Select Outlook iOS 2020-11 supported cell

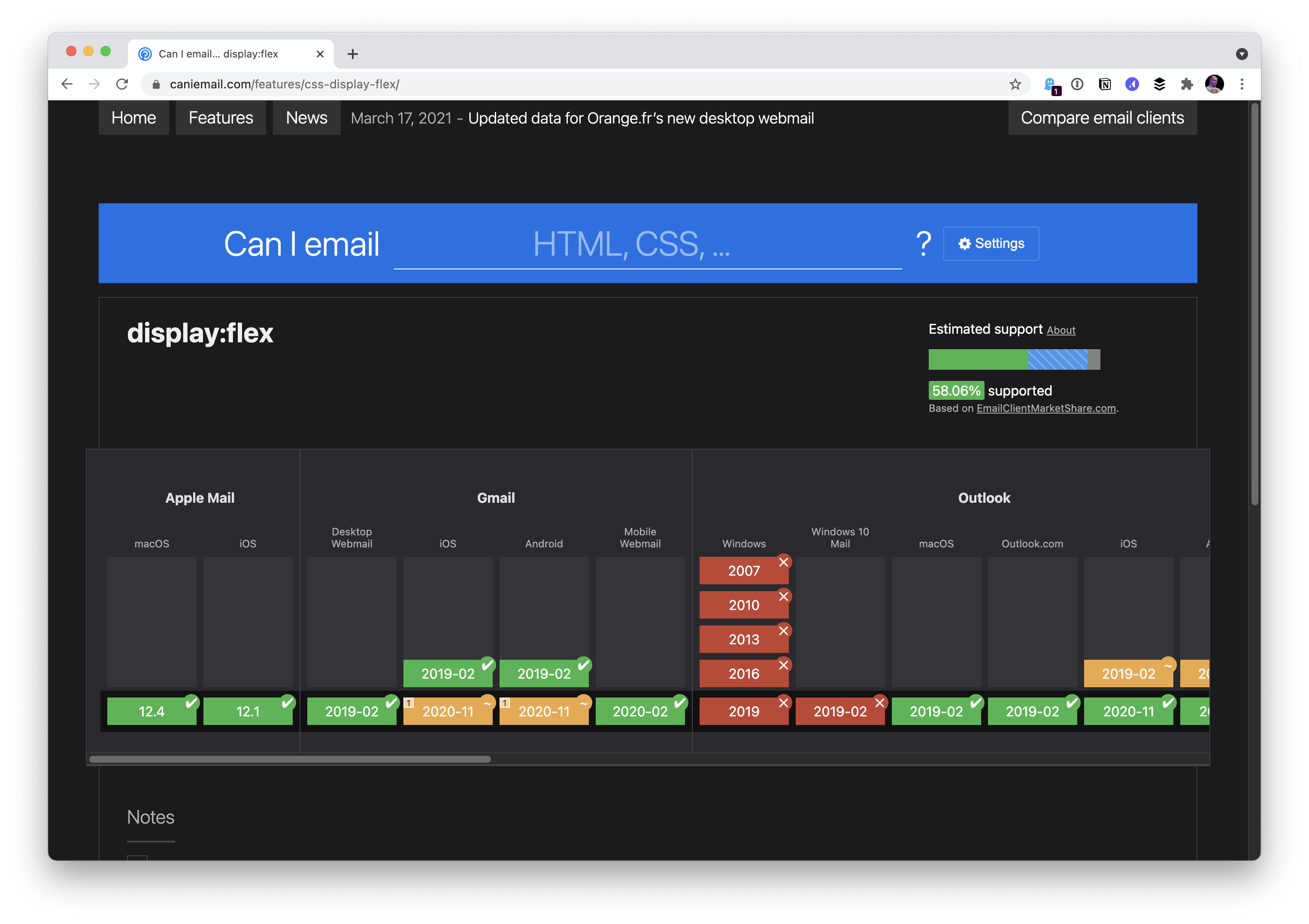pos(1128,711)
